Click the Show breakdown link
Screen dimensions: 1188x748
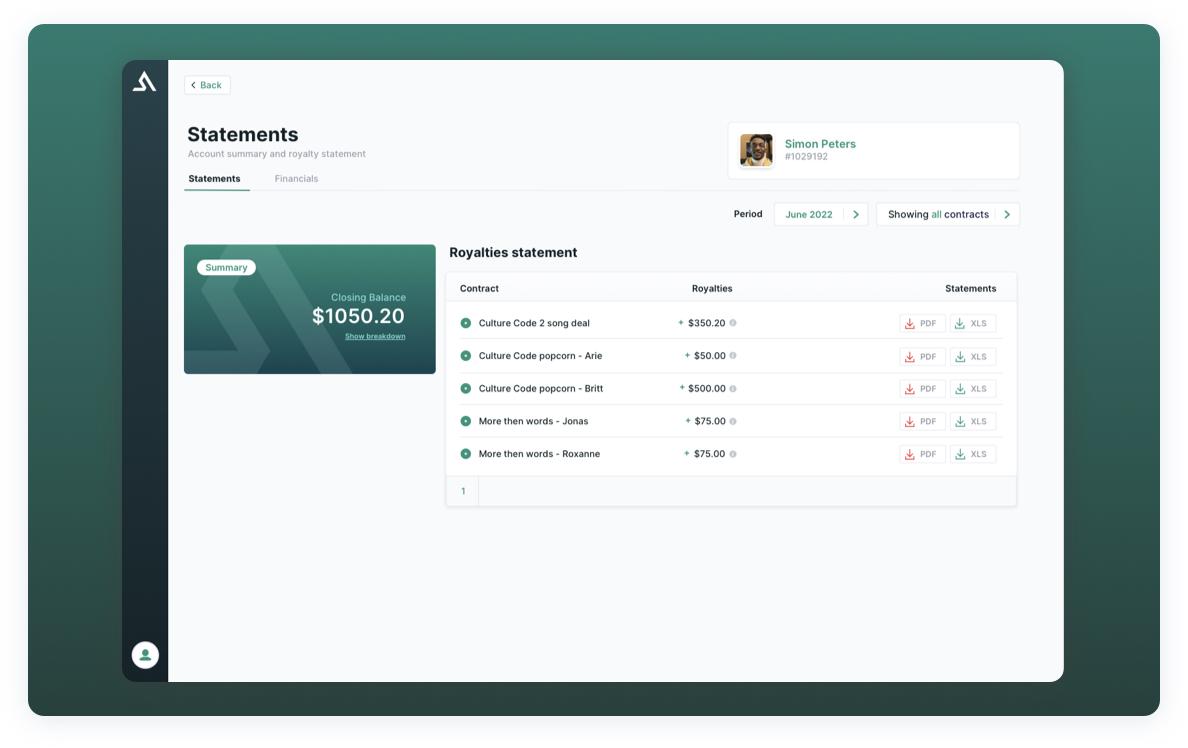(375, 337)
